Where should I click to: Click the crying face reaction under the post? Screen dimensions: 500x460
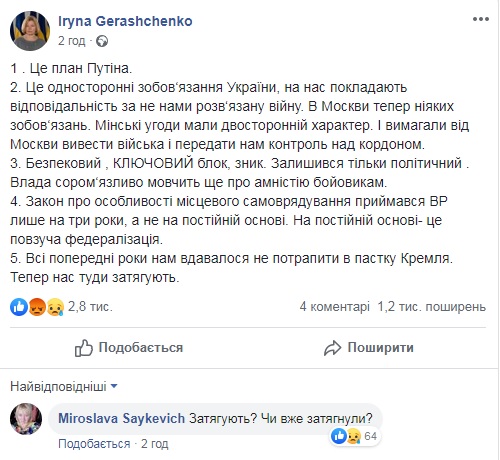[x=55, y=307]
